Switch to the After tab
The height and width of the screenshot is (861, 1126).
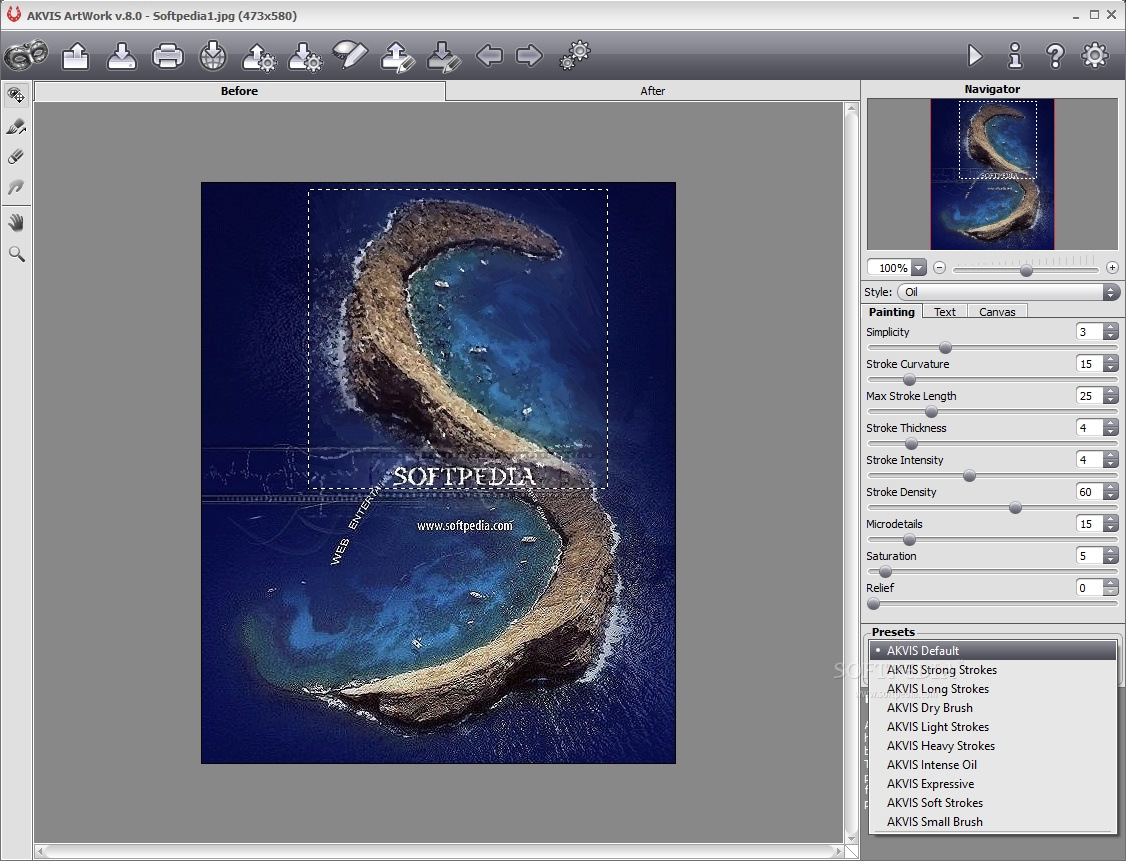click(x=652, y=90)
